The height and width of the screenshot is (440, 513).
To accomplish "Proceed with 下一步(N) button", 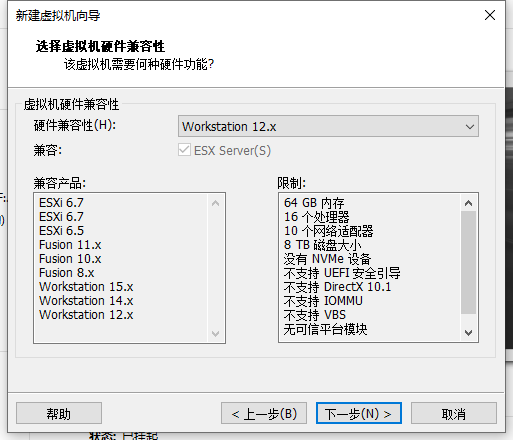I will [x=359, y=413].
